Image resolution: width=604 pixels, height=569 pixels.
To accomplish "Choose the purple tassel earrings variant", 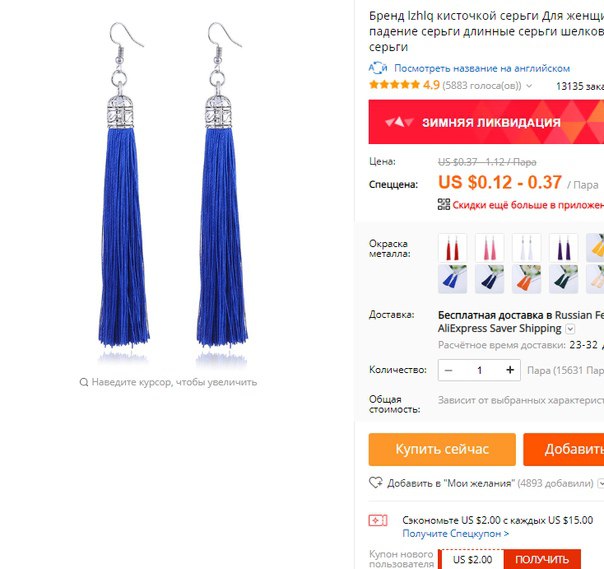I will coord(563,248).
